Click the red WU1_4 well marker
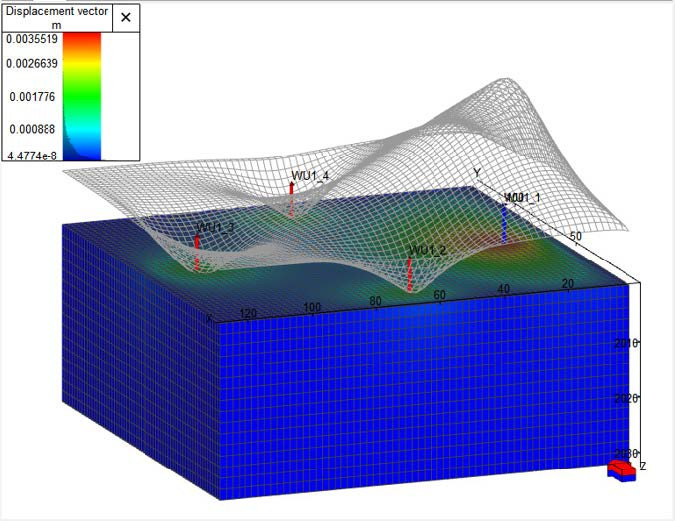 click(292, 201)
